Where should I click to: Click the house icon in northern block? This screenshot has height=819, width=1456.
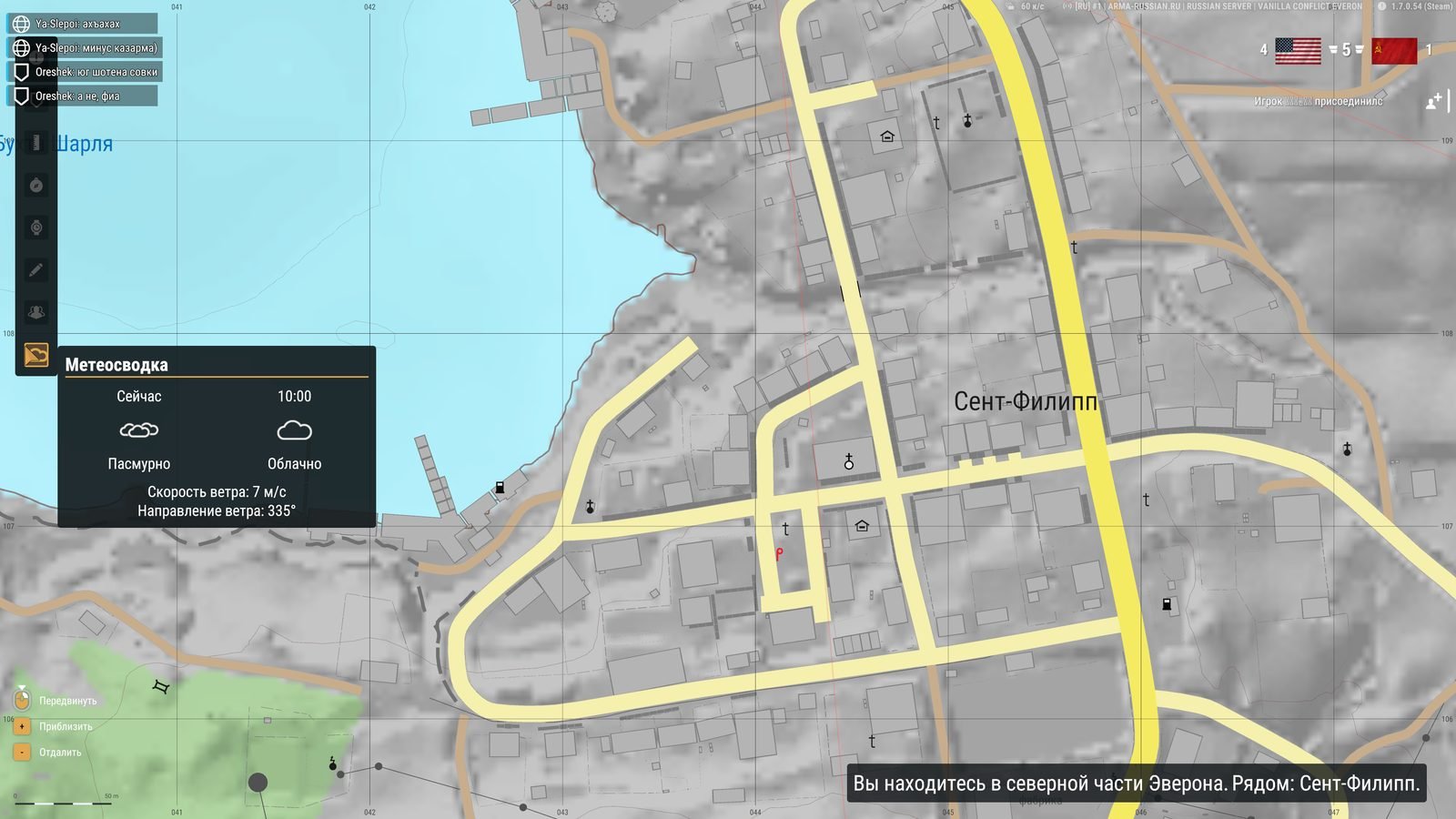pos(887,136)
